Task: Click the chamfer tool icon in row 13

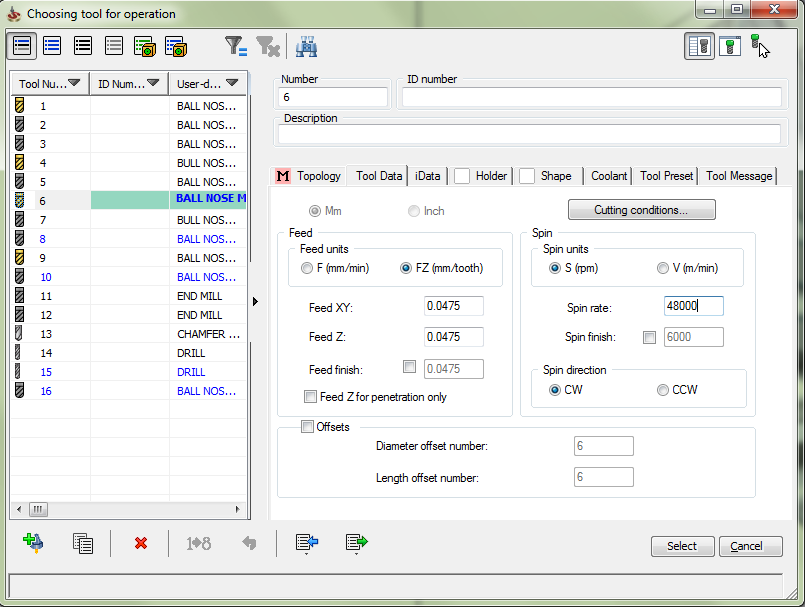Action: [x=18, y=333]
